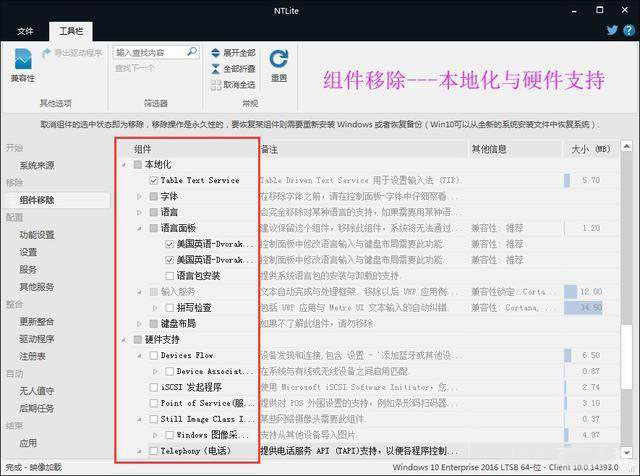Open 无人值守 in sidebar
The height and width of the screenshot is (476, 640).
pos(37,391)
